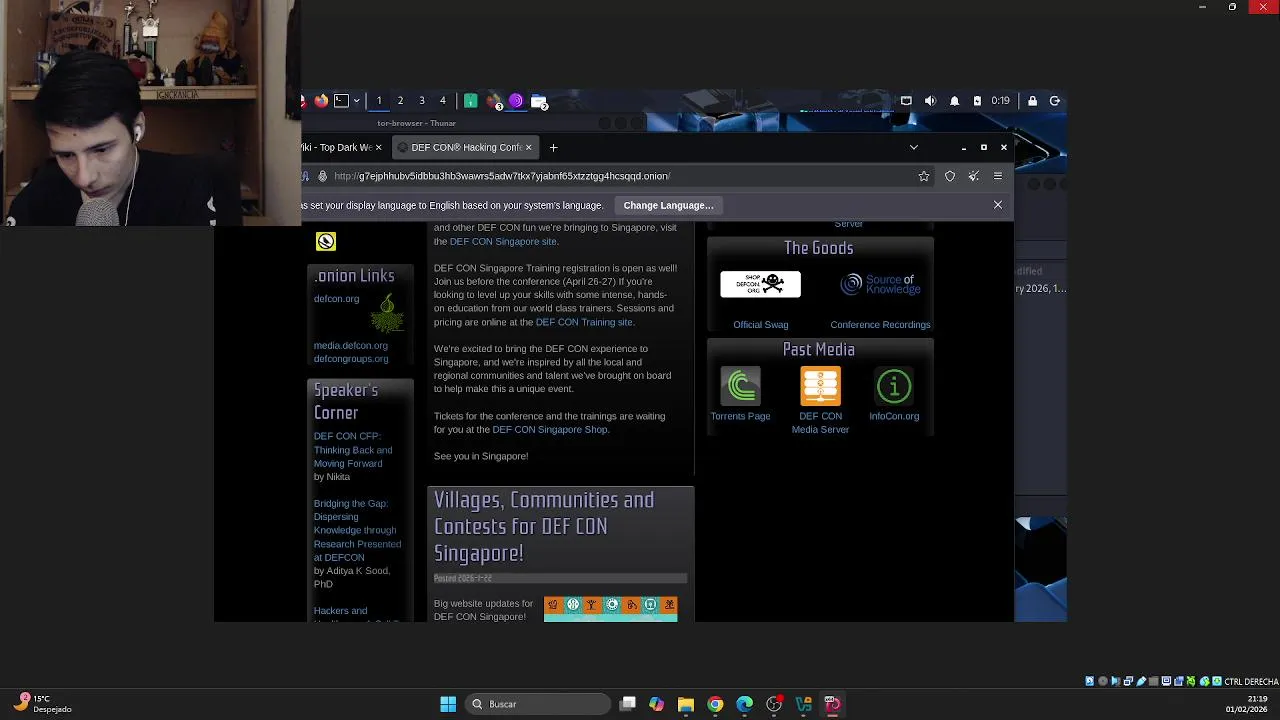Screen dimensions: 1280x720
Task: Click the DEF CON Singapore banner thumbnail
Action: [611, 609]
